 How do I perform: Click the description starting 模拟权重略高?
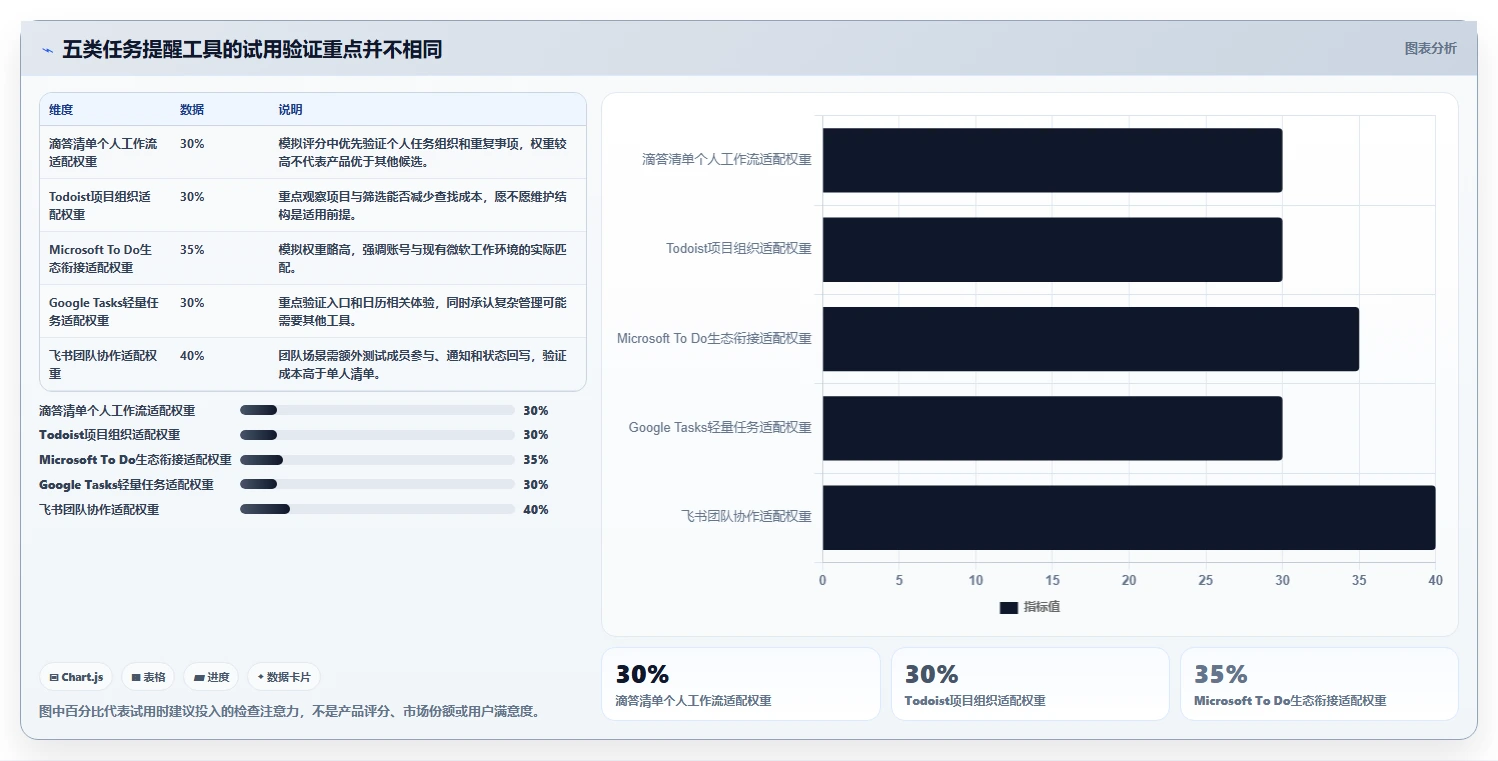[x=423, y=258]
